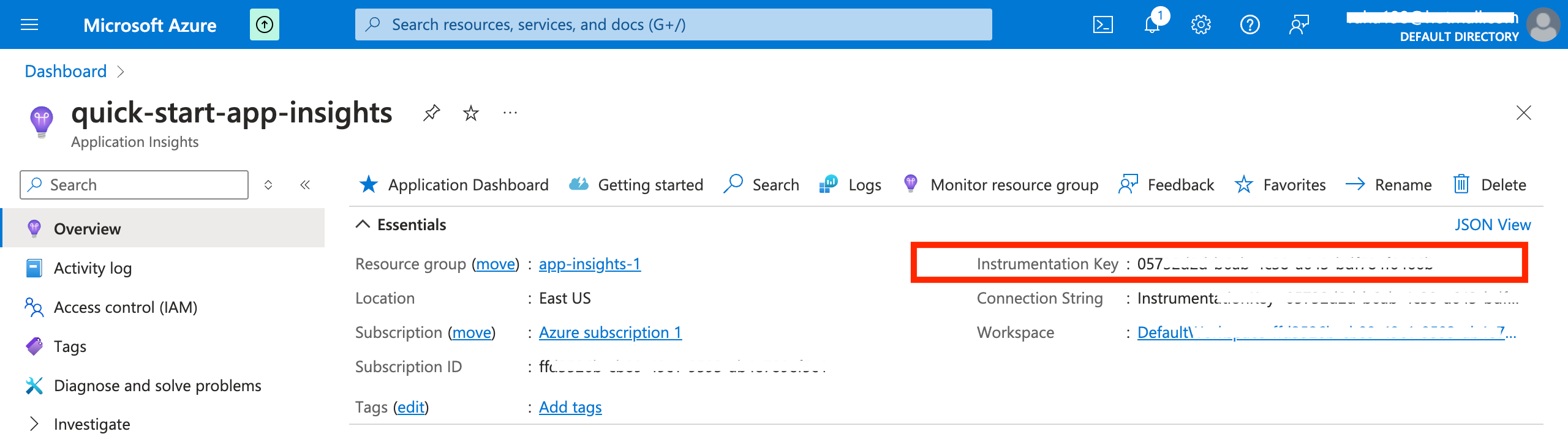Click the Diagnose wrench icon
Screen dimensions: 1568x434
(34, 385)
